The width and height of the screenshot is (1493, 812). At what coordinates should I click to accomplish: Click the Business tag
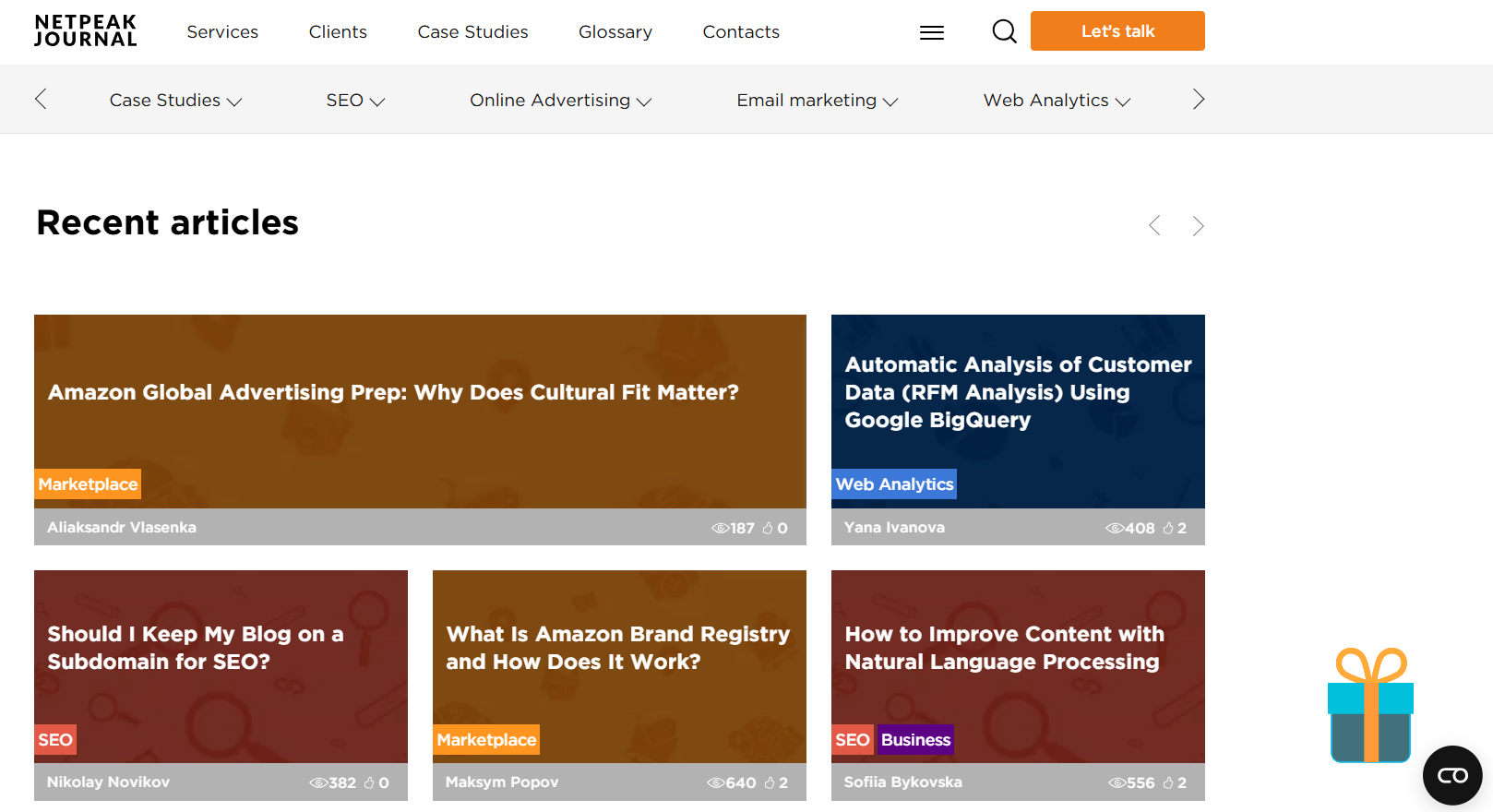[x=915, y=740]
